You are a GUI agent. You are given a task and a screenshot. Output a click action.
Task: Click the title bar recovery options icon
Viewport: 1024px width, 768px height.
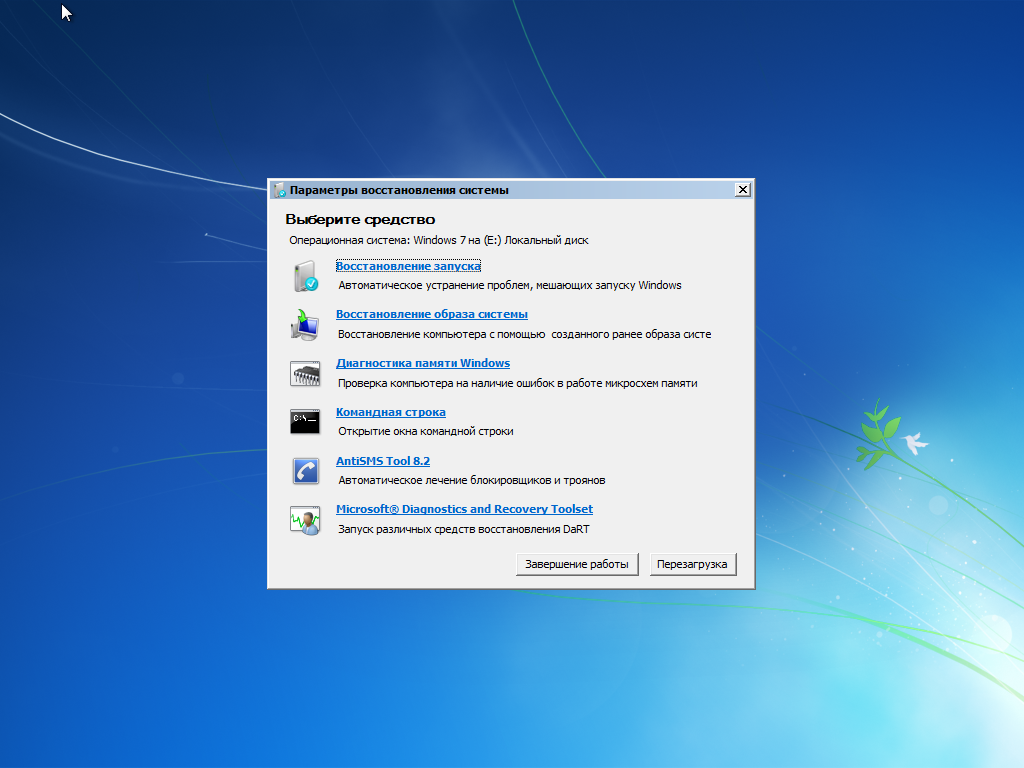point(280,190)
